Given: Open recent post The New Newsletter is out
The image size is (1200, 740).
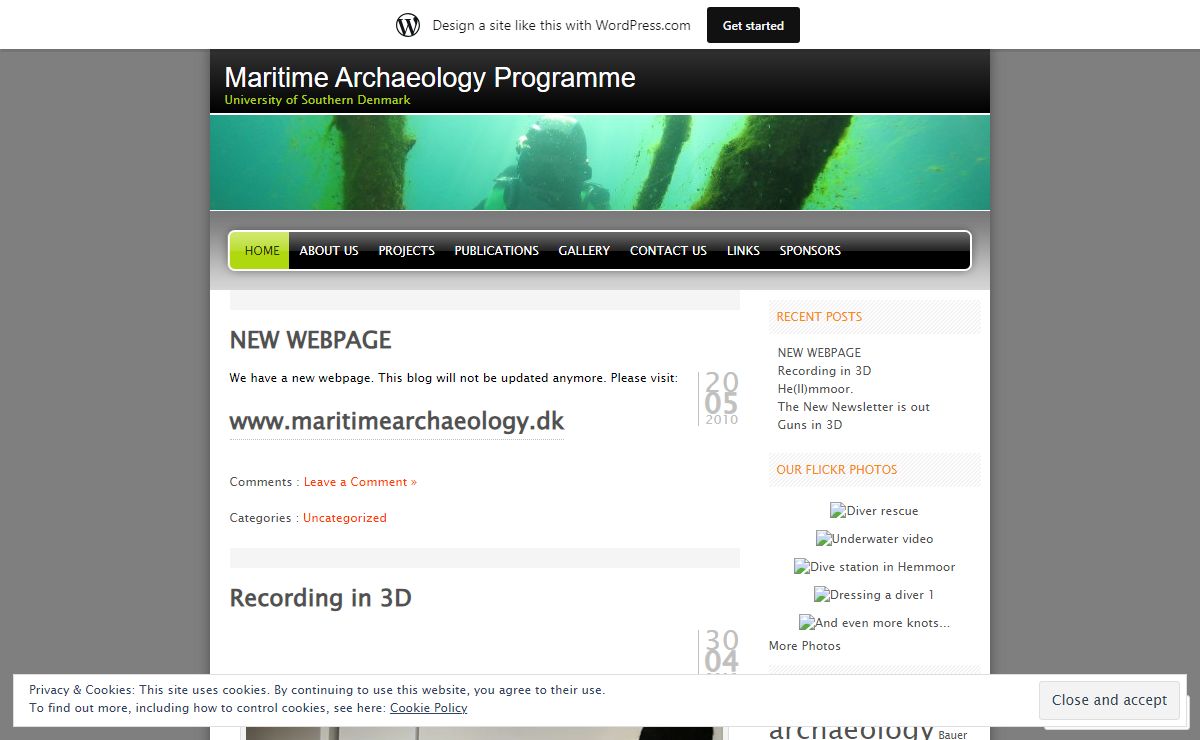Looking at the screenshot, I should pyautogui.click(x=853, y=406).
